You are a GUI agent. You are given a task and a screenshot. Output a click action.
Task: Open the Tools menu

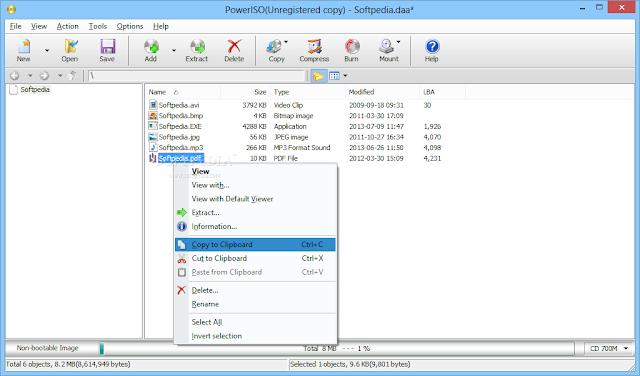point(98,26)
